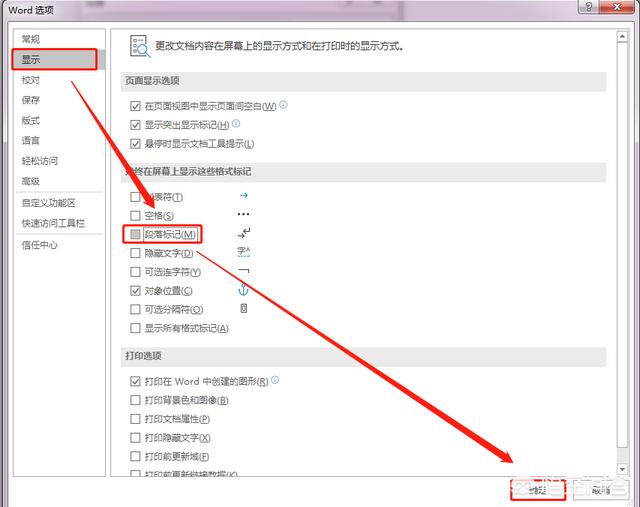Click the paragraph mark symbol next to 段落标记
This screenshot has height=507, width=640.
pos(244,233)
